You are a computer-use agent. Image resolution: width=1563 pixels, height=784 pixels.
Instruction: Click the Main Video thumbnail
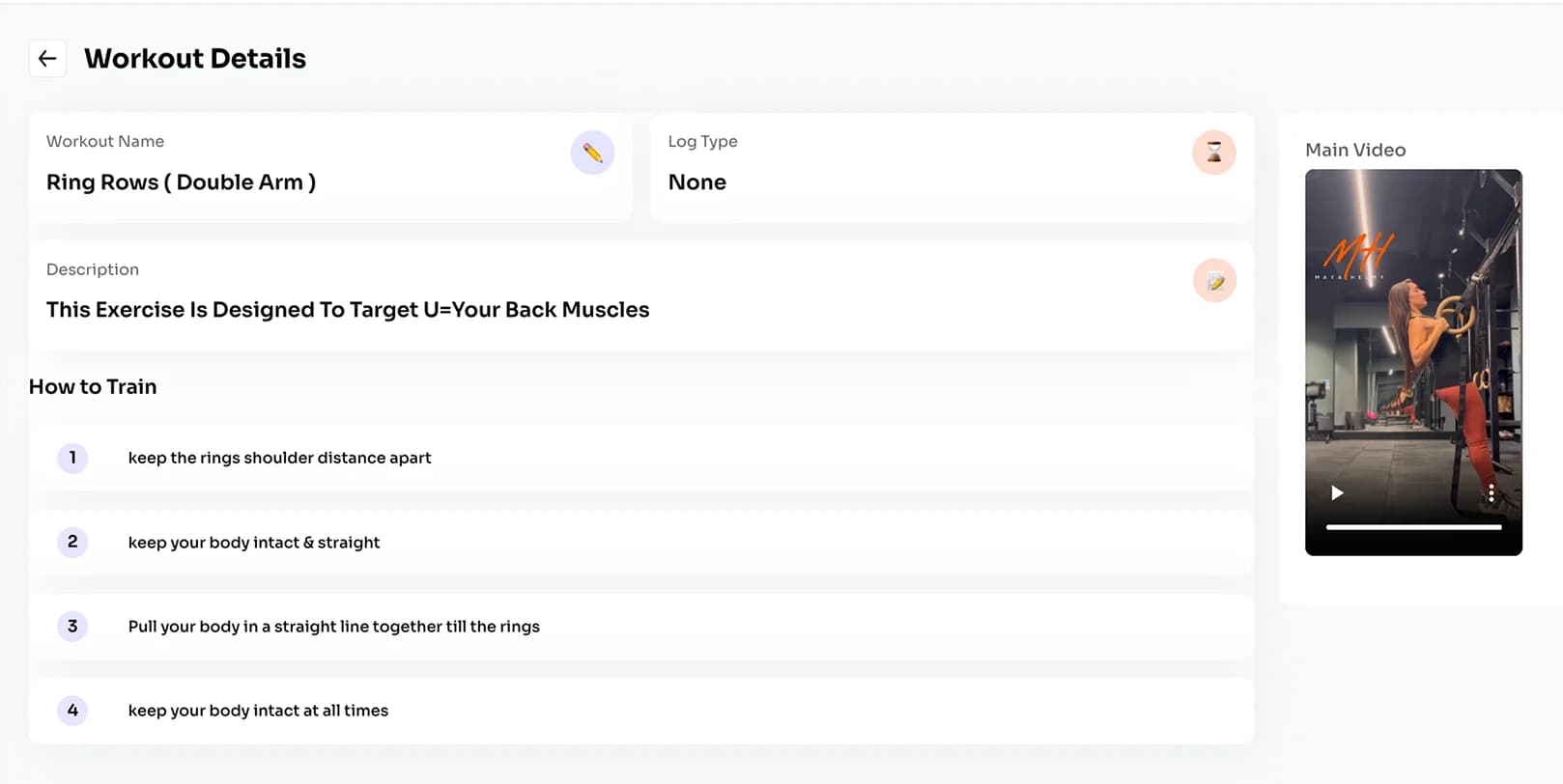coord(1413,362)
